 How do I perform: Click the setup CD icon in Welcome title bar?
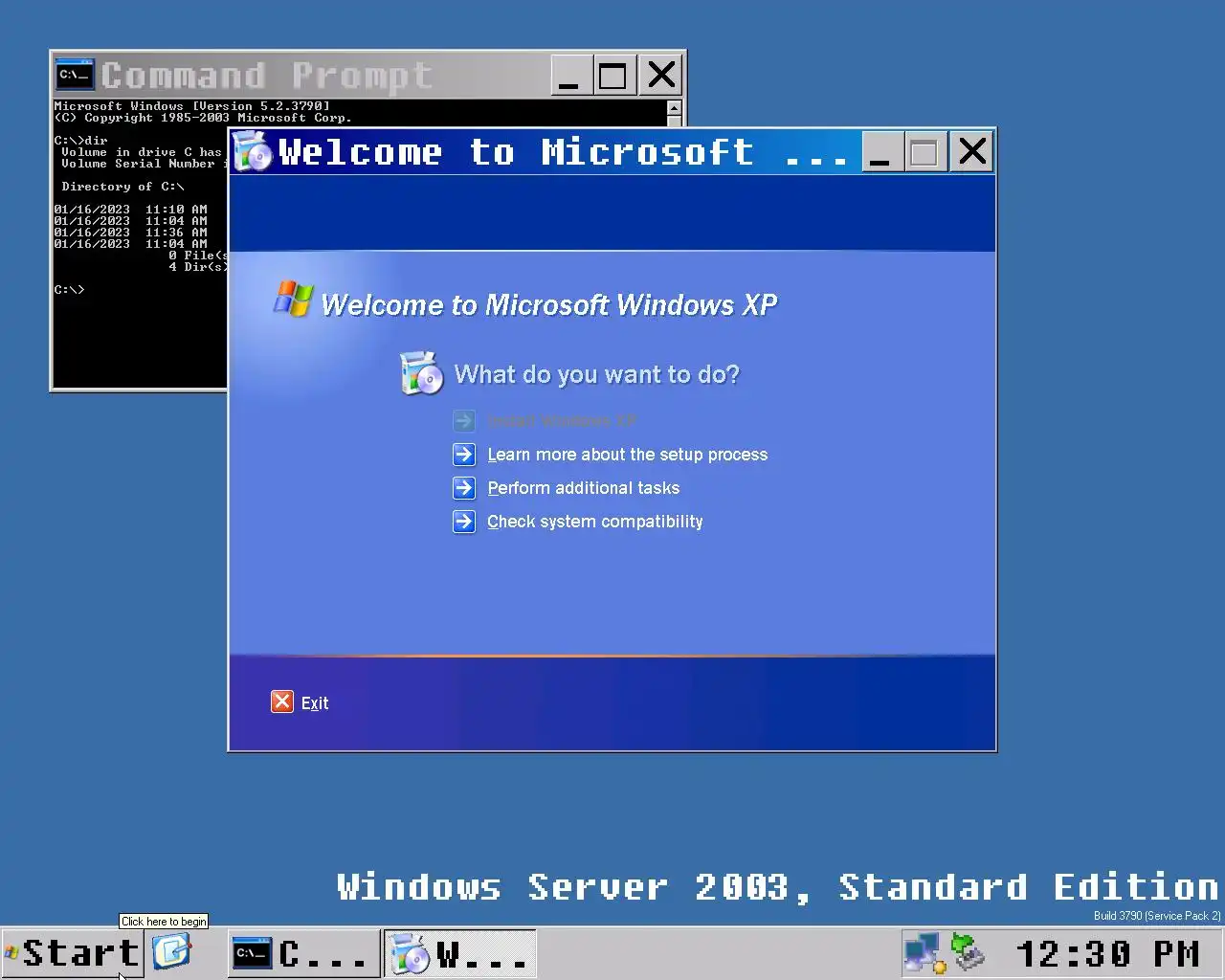(x=253, y=151)
